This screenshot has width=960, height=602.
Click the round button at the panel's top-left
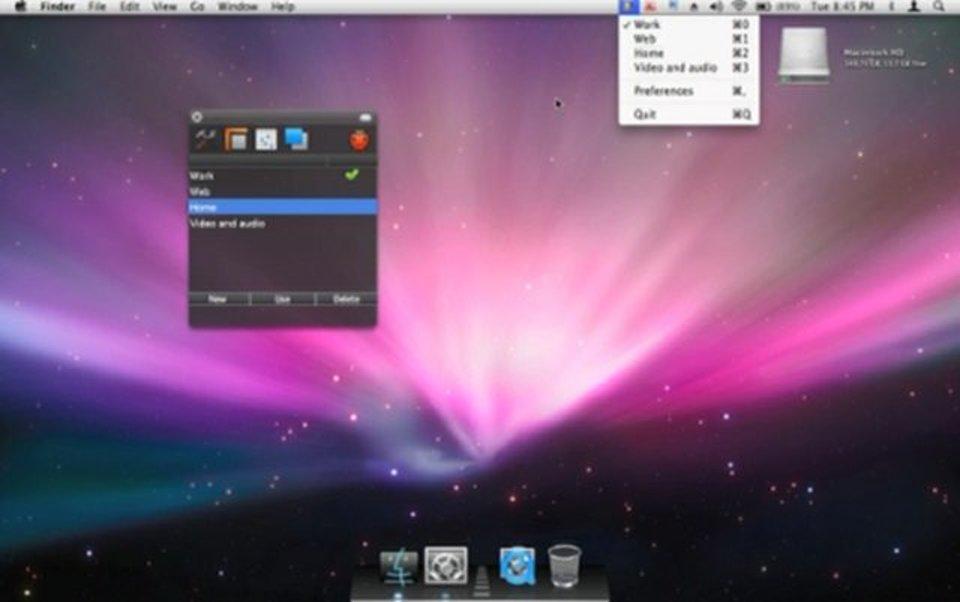(197, 117)
